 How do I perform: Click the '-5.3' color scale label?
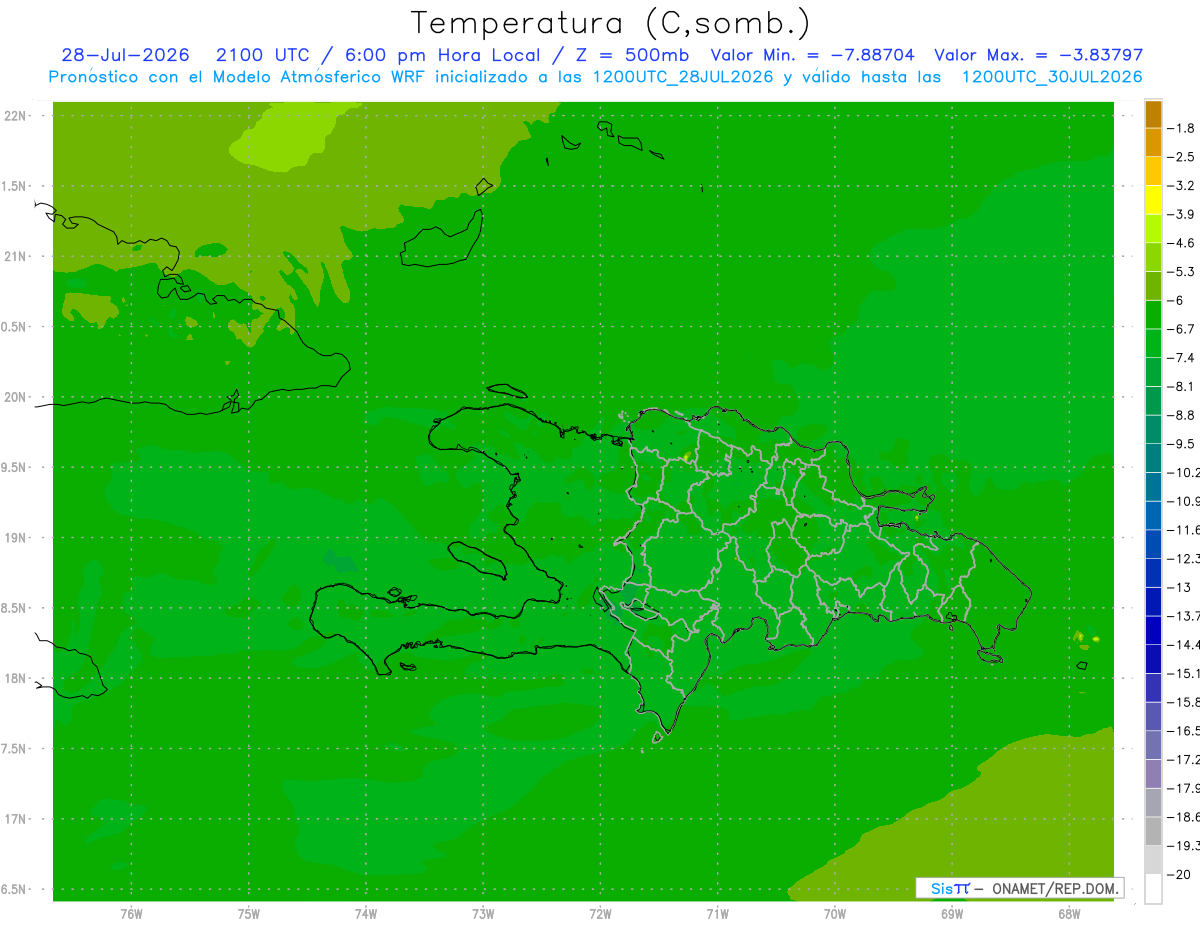click(x=1183, y=271)
